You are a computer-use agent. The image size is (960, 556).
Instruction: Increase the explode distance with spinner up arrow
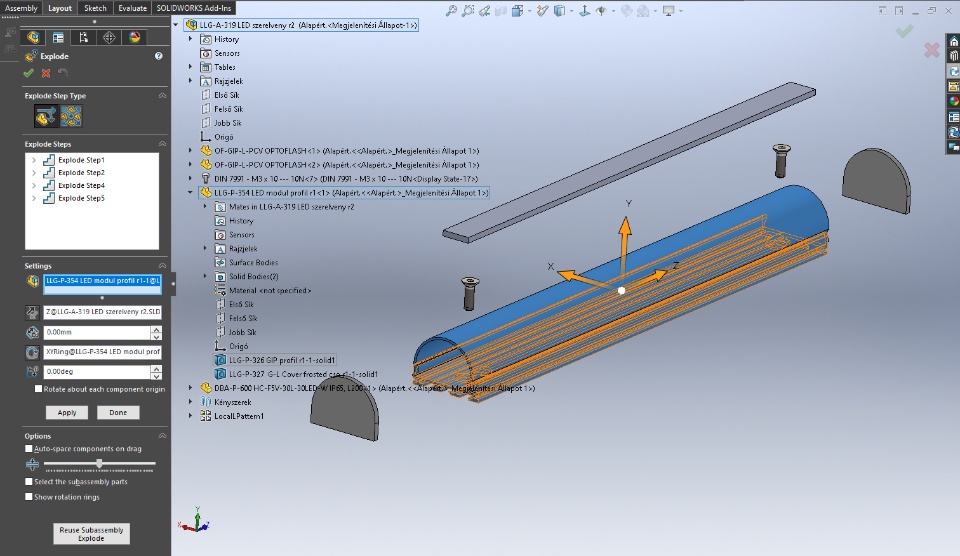click(x=156, y=329)
